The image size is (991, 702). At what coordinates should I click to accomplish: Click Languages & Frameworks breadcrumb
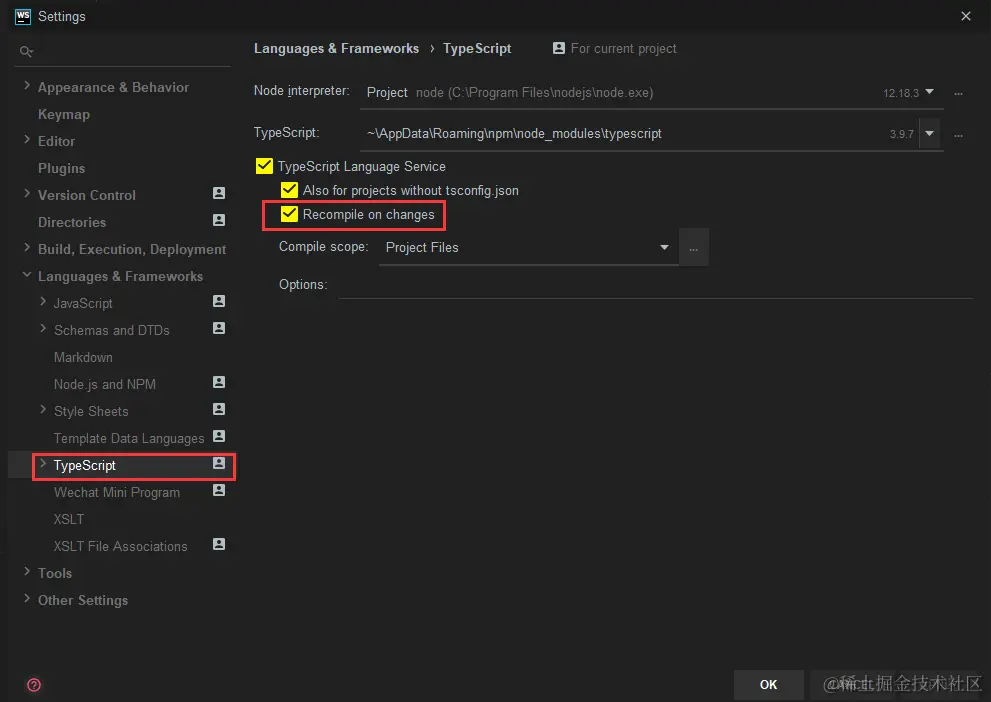click(336, 49)
